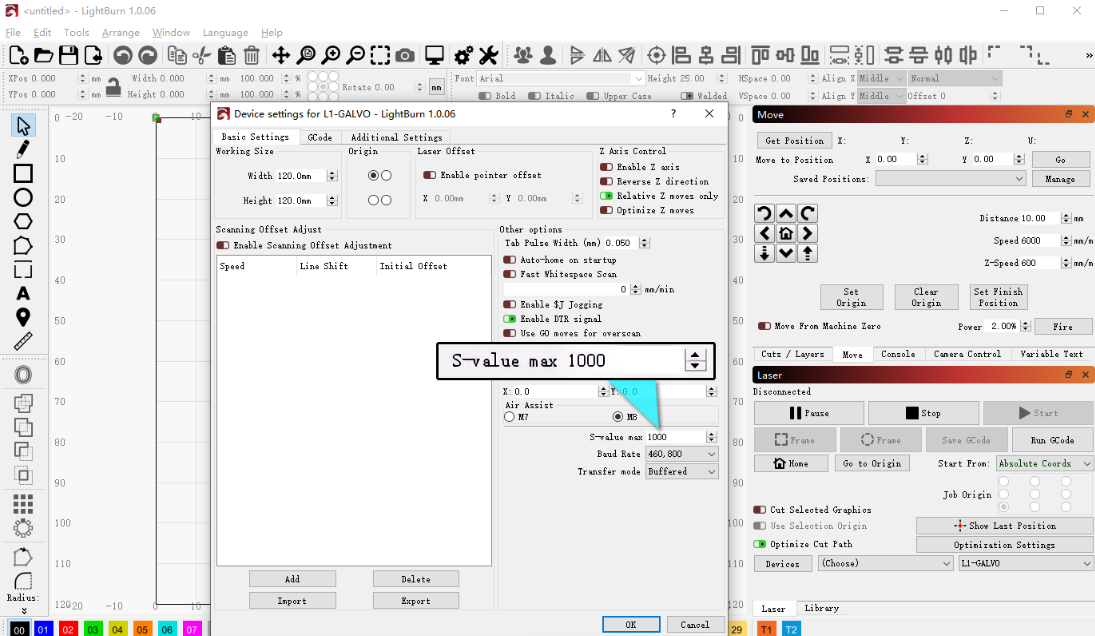
Task: Enable Auto-home on startup
Action: pyautogui.click(x=510, y=260)
